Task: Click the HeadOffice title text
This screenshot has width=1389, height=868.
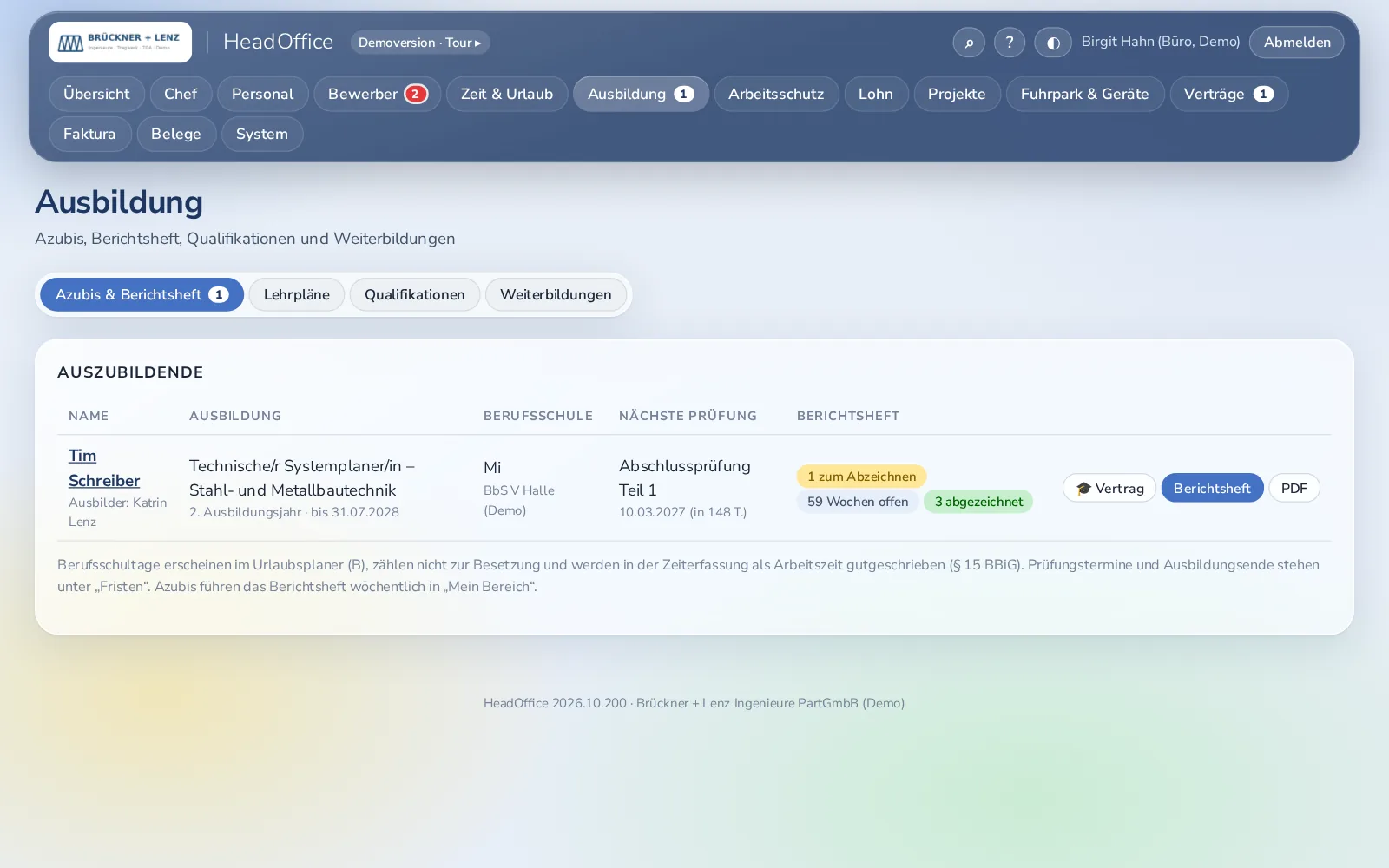Action: coord(278,42)
